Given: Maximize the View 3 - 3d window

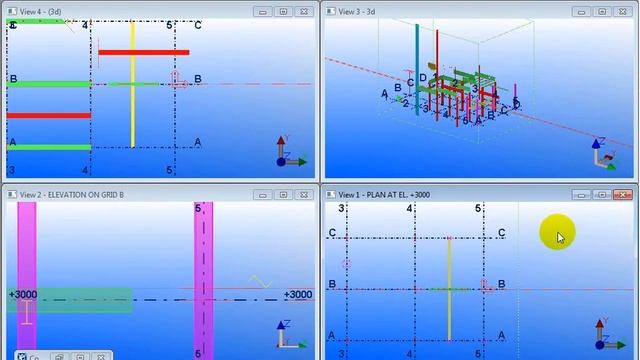Looking at the screenshot, I should 602,12.
